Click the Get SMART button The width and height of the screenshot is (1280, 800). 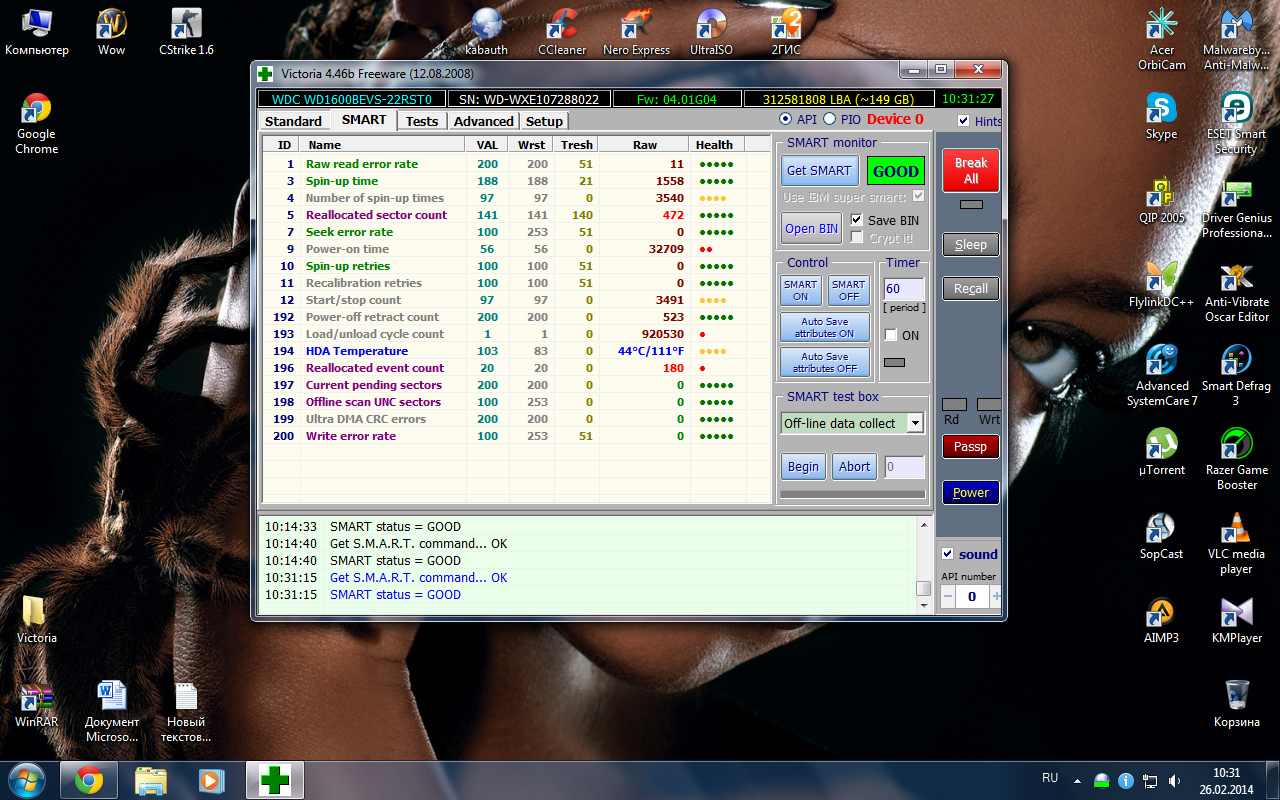pos(819,170)
